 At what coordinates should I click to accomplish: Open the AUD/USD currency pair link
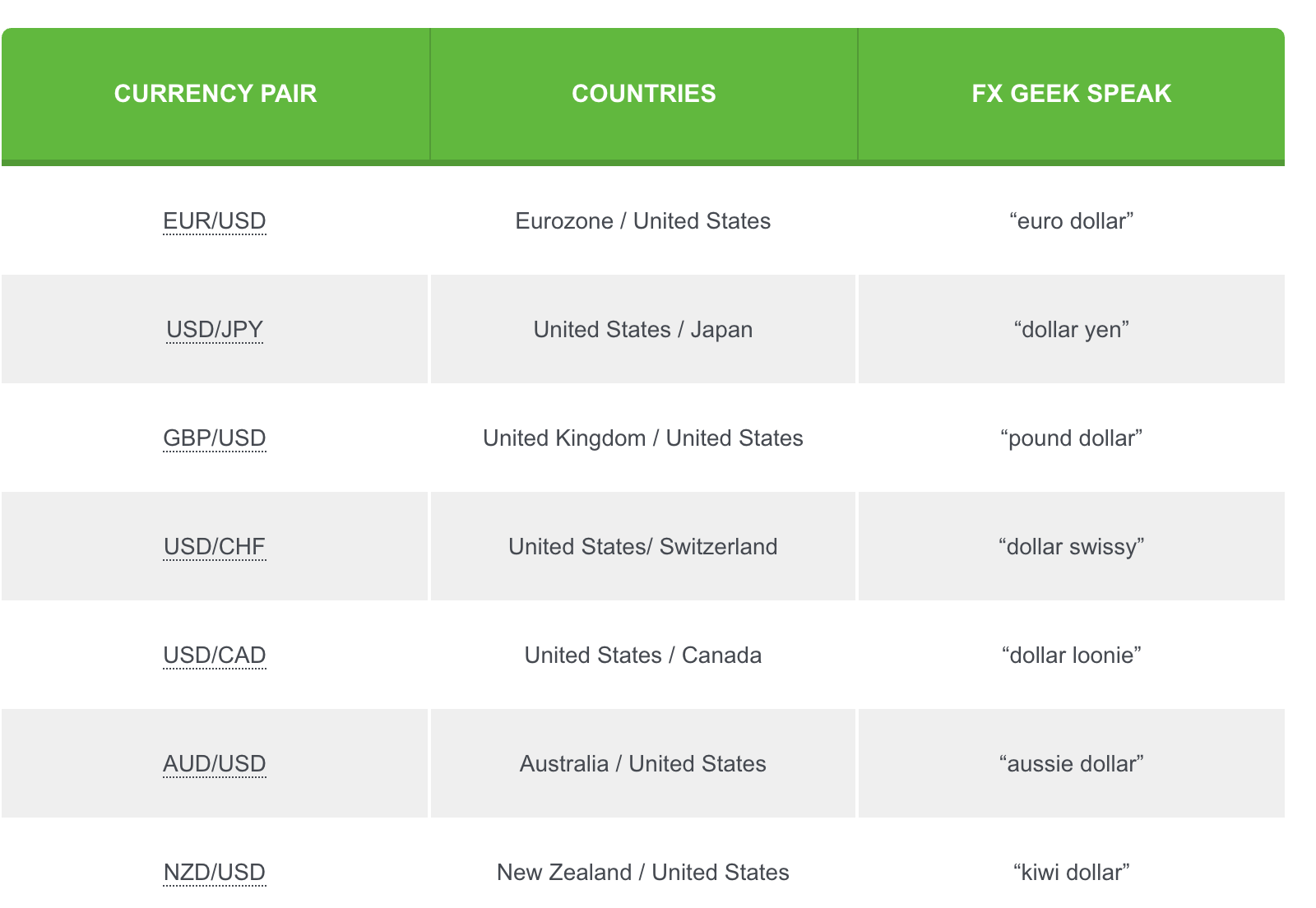coord(215,764)
